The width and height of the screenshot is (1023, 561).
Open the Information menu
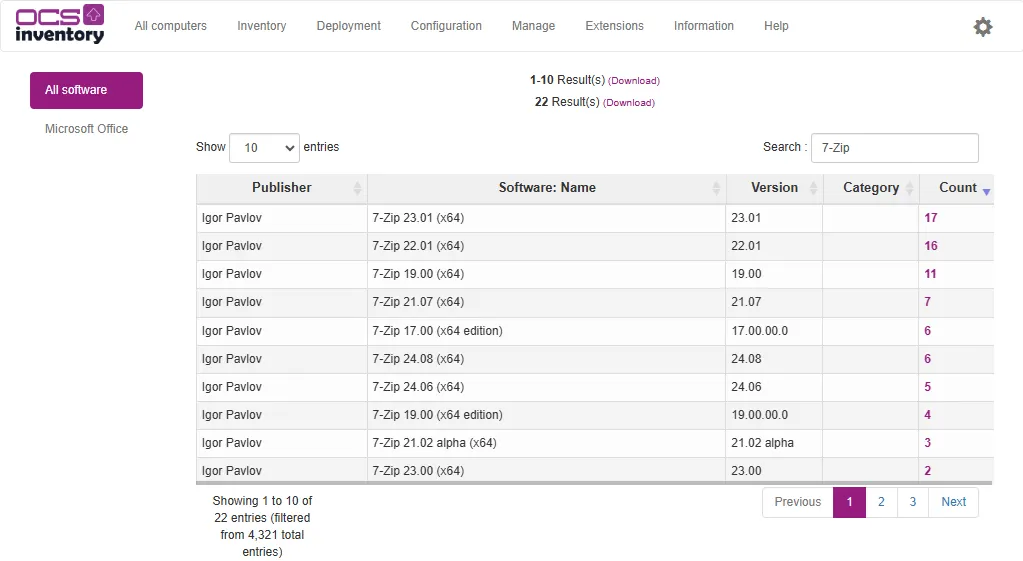tap(704, 26)
